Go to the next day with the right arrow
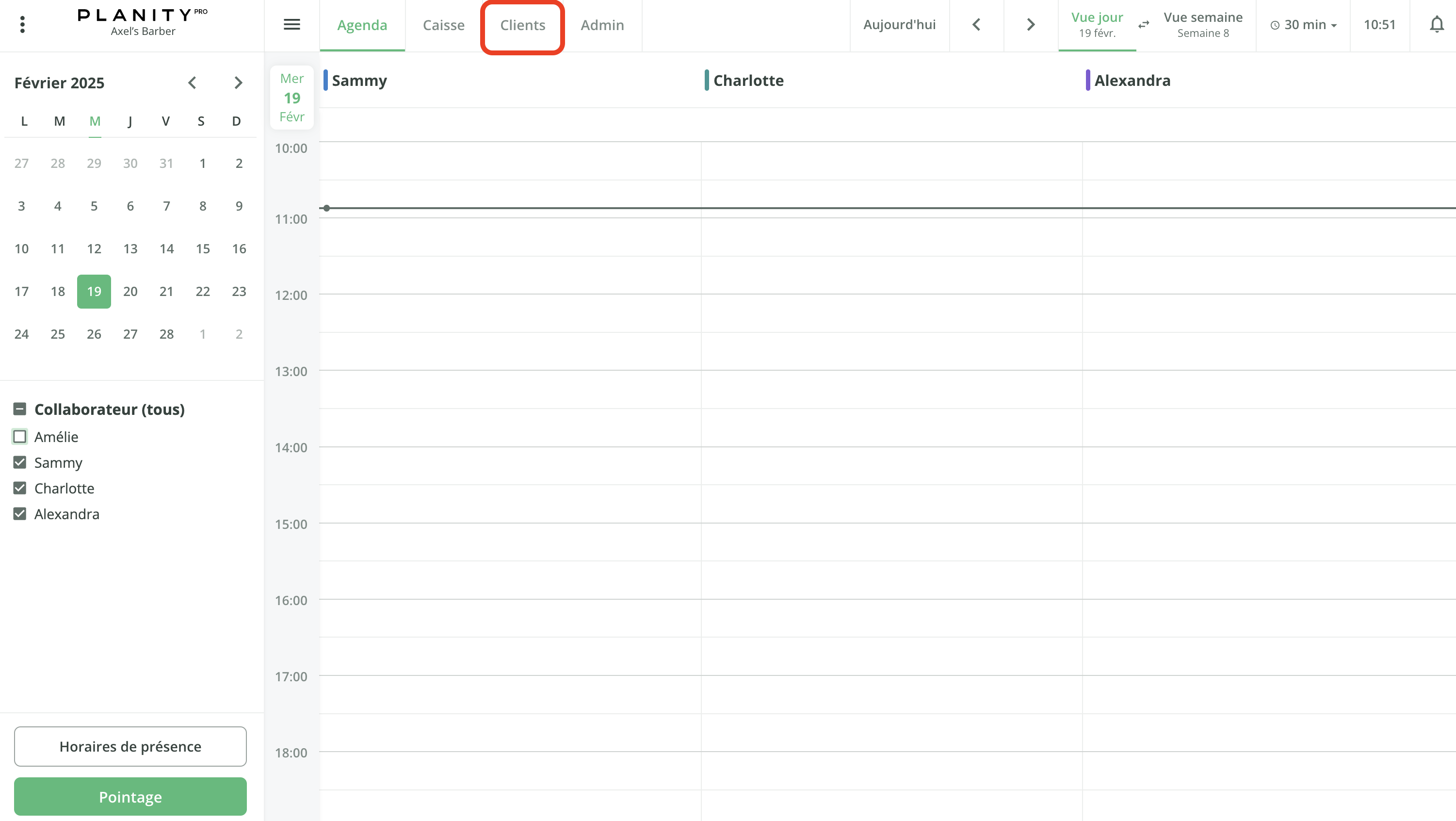 [x=1030, y=25]
